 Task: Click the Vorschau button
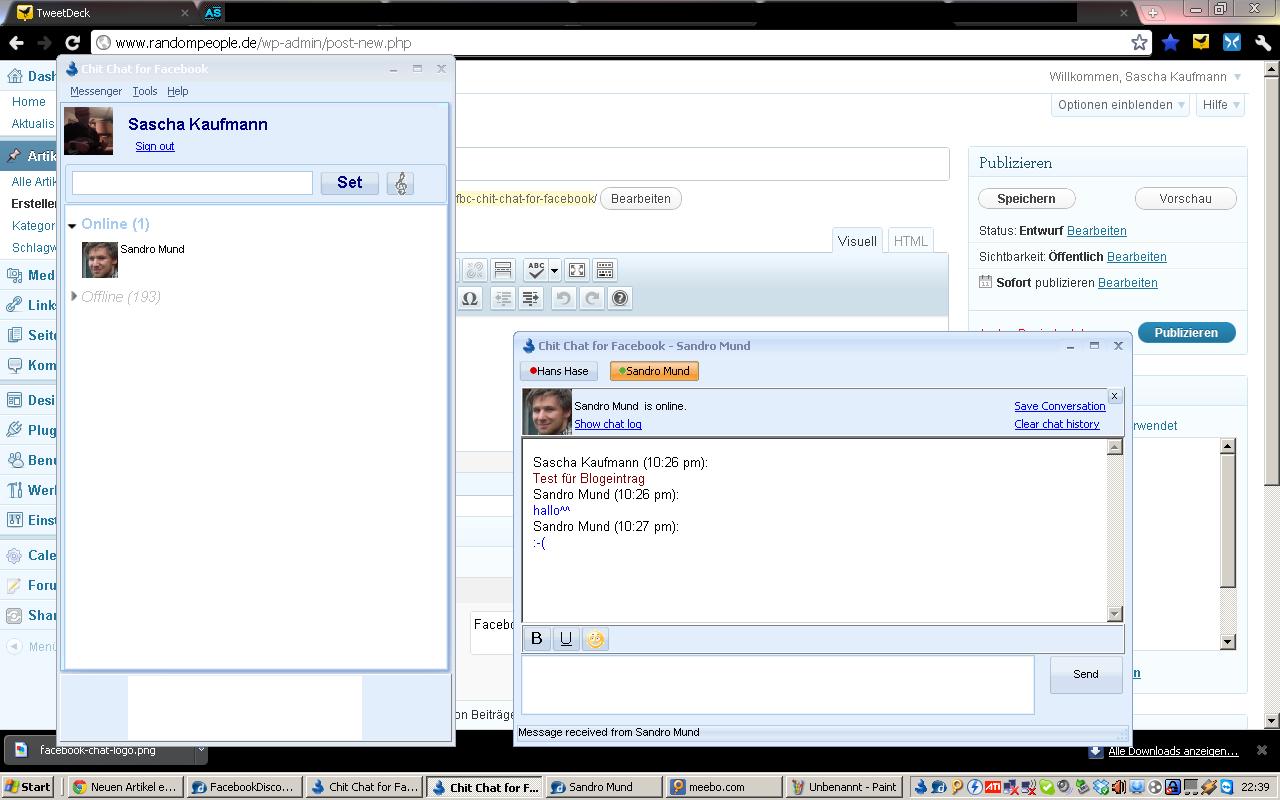point(1185,199)
